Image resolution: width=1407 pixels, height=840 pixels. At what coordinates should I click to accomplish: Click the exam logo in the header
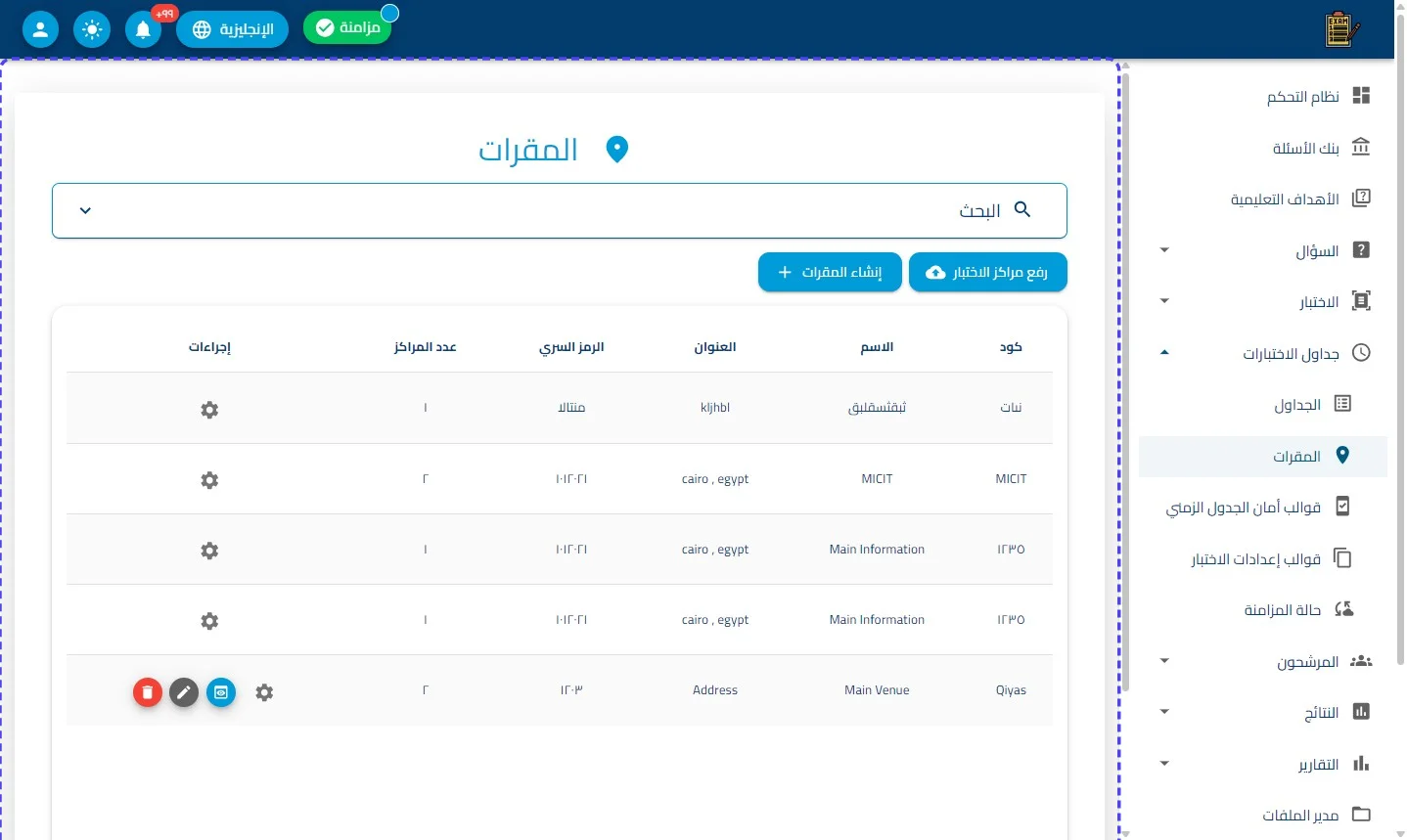[x=1341, y=29]
